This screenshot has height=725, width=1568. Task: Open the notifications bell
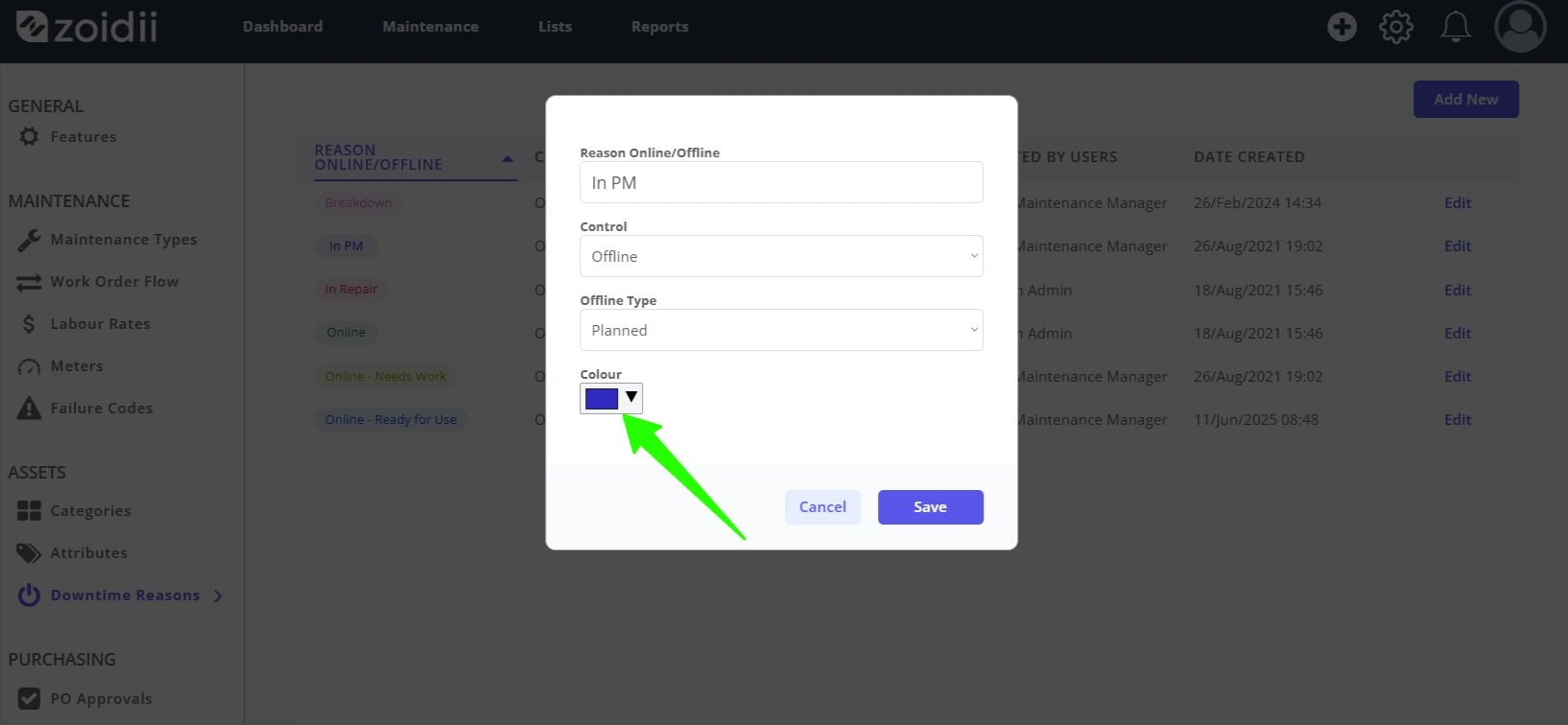tap(1456, 27)
